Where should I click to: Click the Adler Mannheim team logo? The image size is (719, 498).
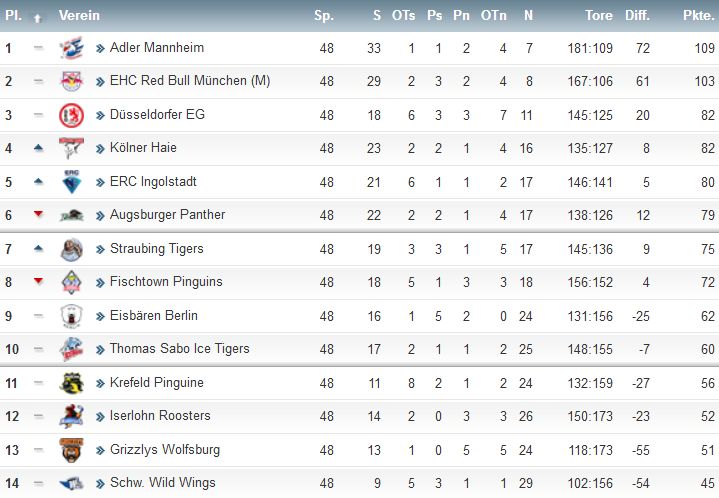[x=72, y=48]
